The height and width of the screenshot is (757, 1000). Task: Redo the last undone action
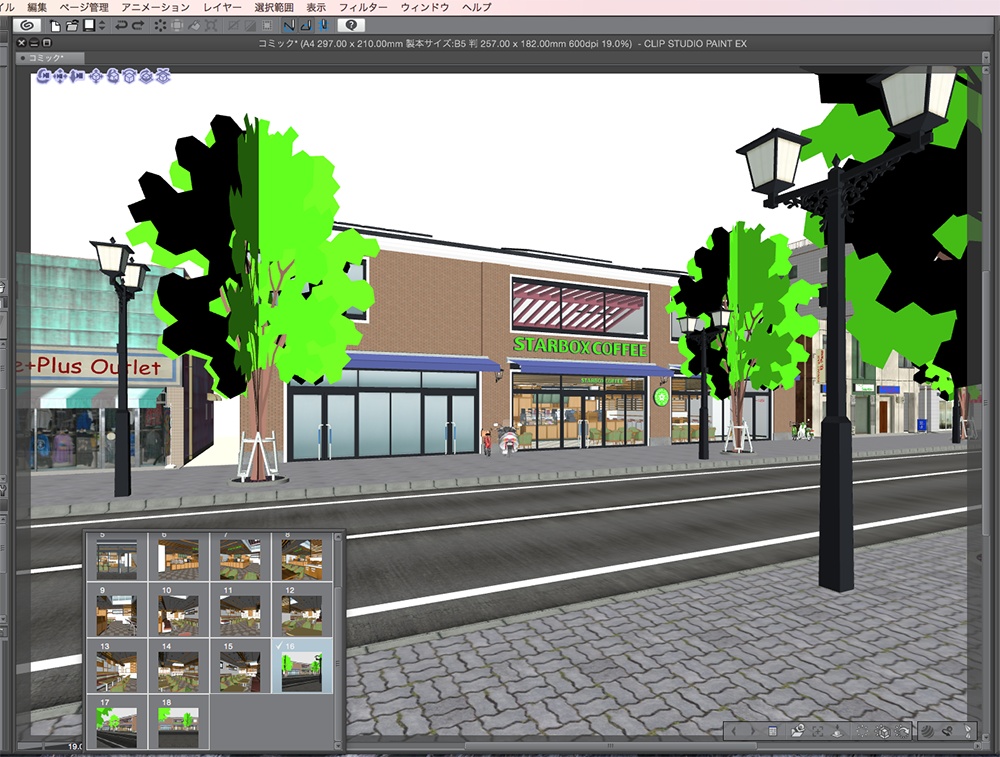137,26
